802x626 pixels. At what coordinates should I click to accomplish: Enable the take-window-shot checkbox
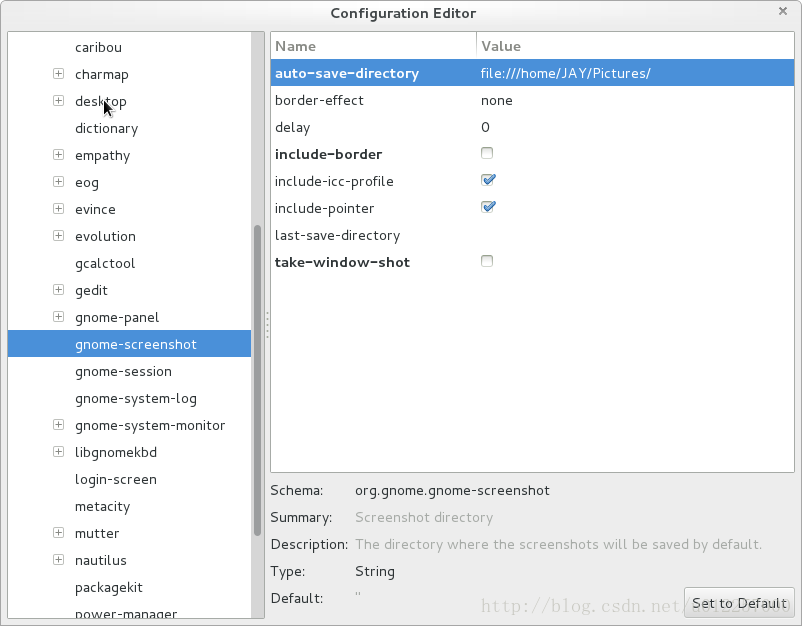coord(487,261)
